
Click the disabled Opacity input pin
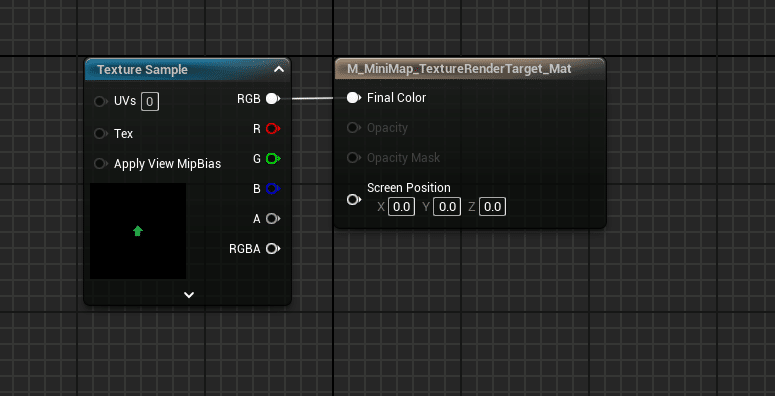pos(353,128)
